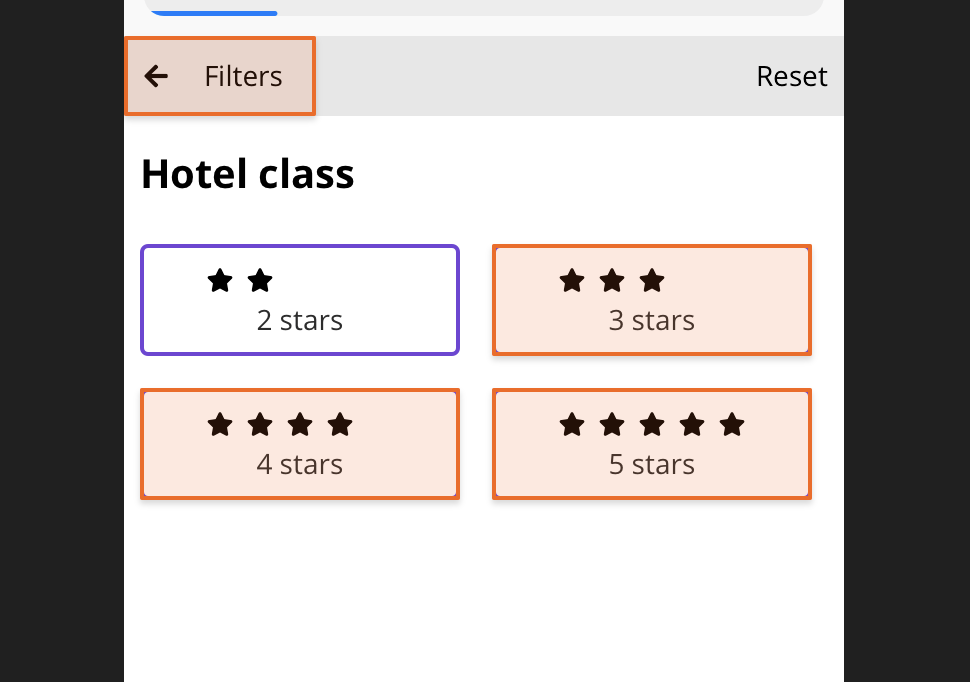Screen dimensions: 970x682
Task: Click the second star icon in the 2 stars card
Action: click(260, 281)
